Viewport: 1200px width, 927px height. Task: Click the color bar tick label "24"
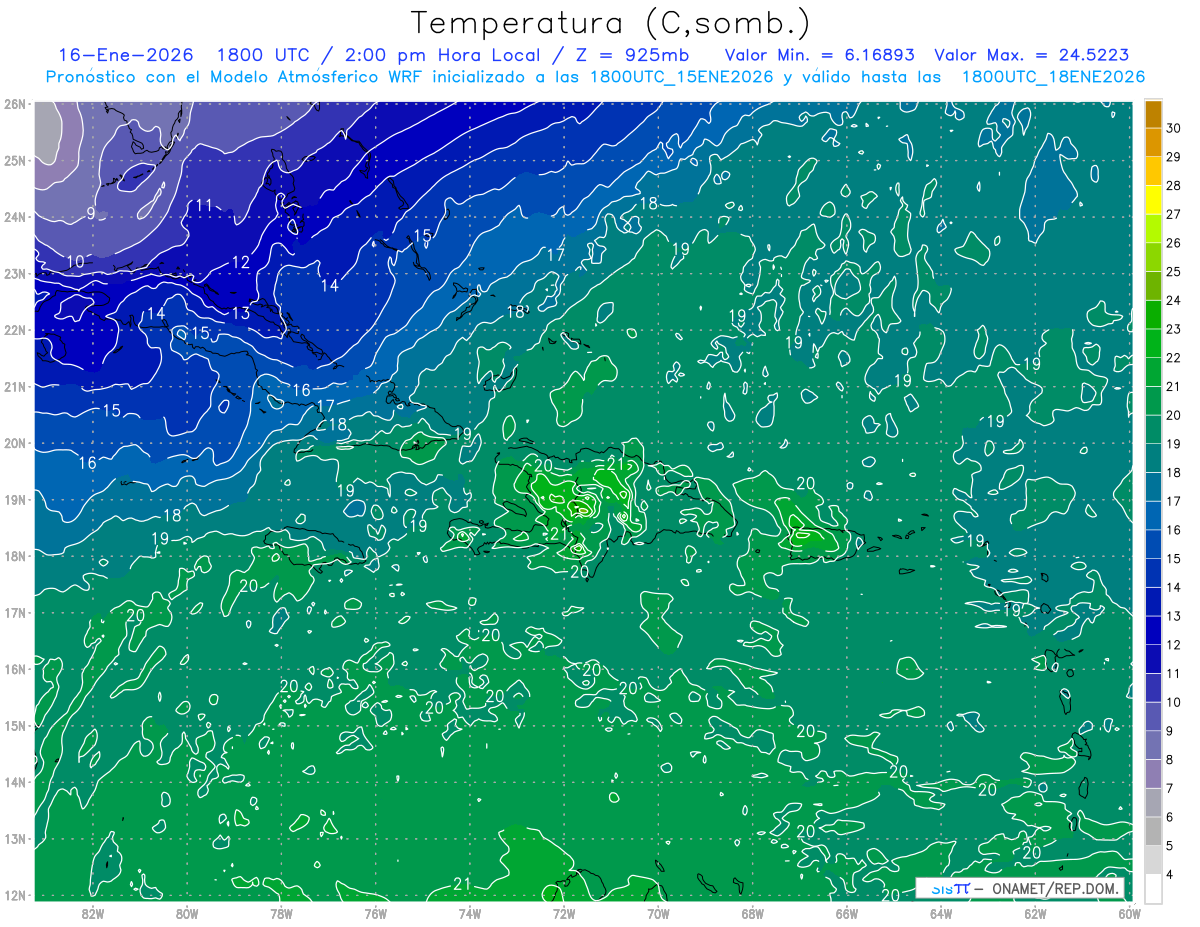[1174, 300]
